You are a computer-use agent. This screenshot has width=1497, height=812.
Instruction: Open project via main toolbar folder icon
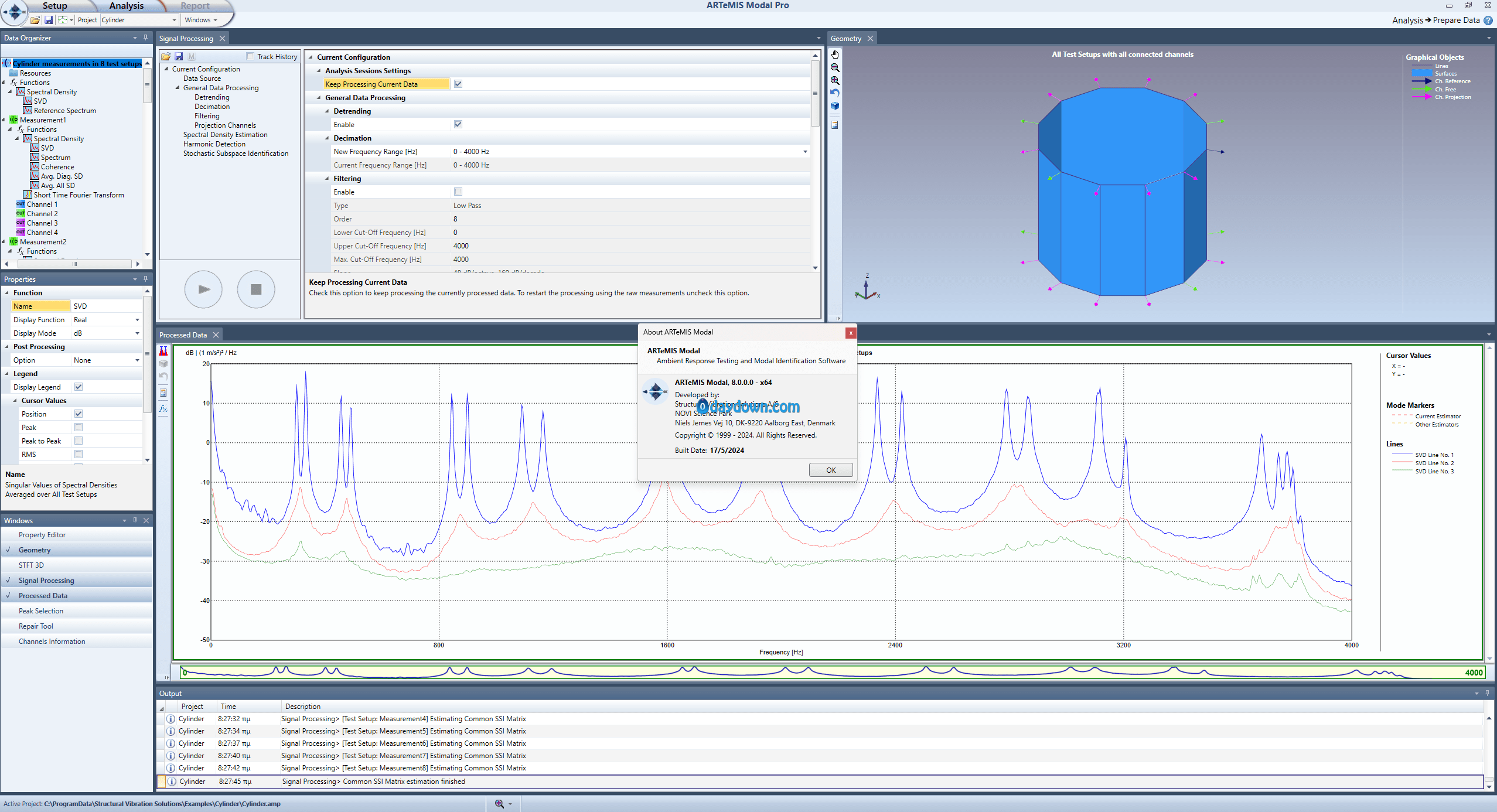tap(35, 20)
